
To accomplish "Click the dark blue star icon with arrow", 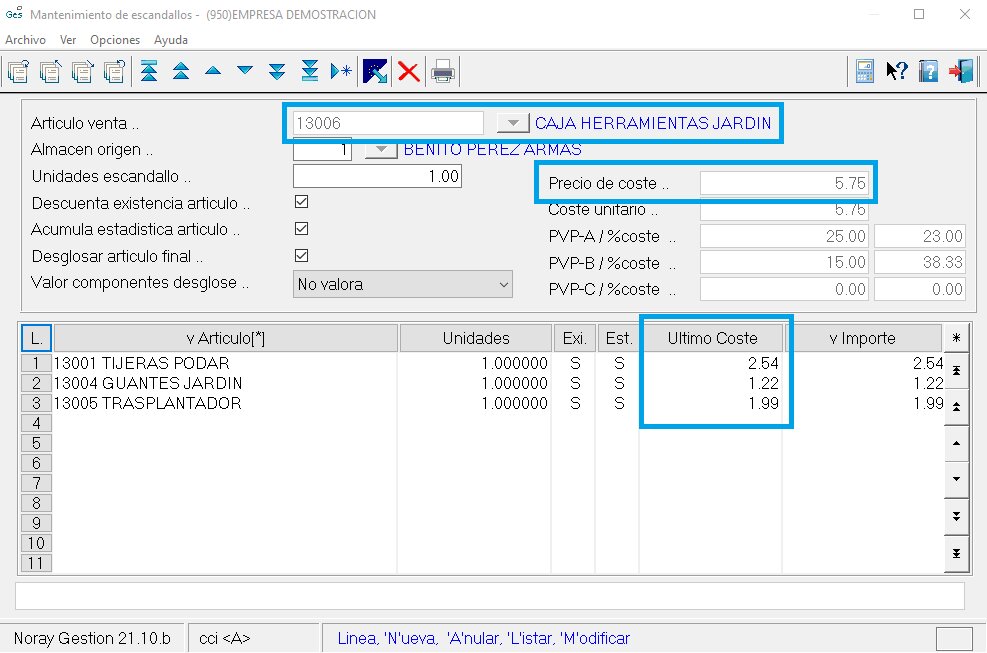I will 375,71.
